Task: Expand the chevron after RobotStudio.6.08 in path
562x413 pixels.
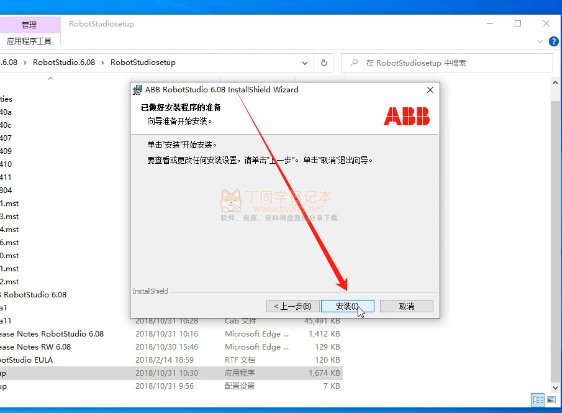Action: (x=103, y=63)
